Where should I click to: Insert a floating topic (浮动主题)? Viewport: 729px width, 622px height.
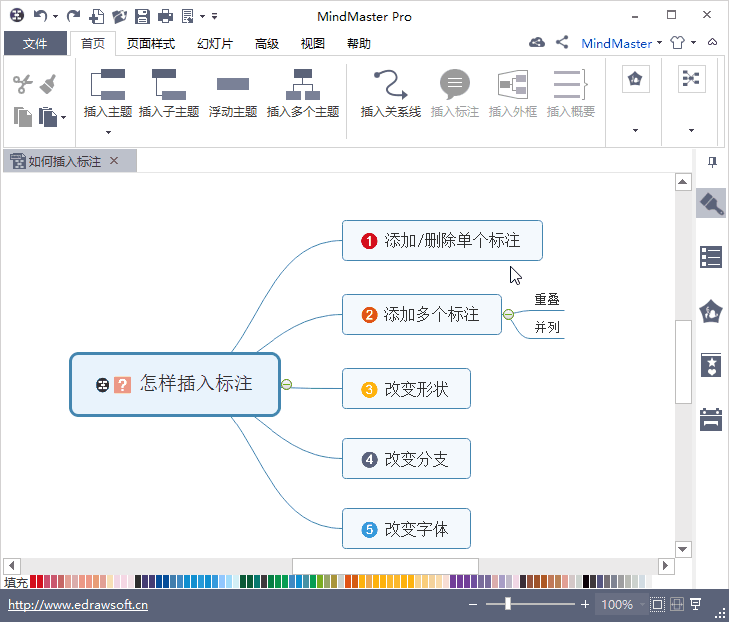(233, 83)
